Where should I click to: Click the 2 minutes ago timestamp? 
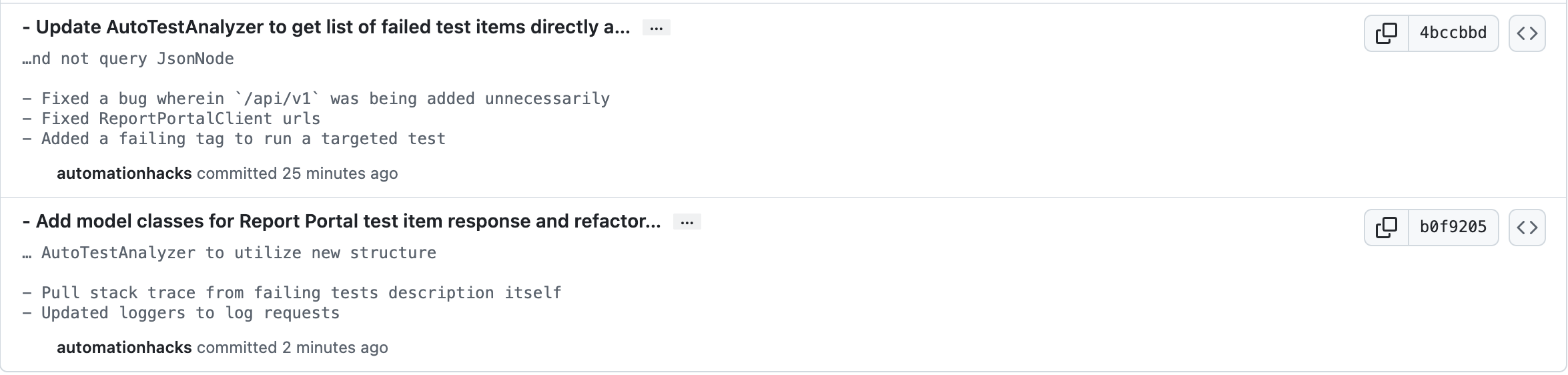tap(335, 348)
